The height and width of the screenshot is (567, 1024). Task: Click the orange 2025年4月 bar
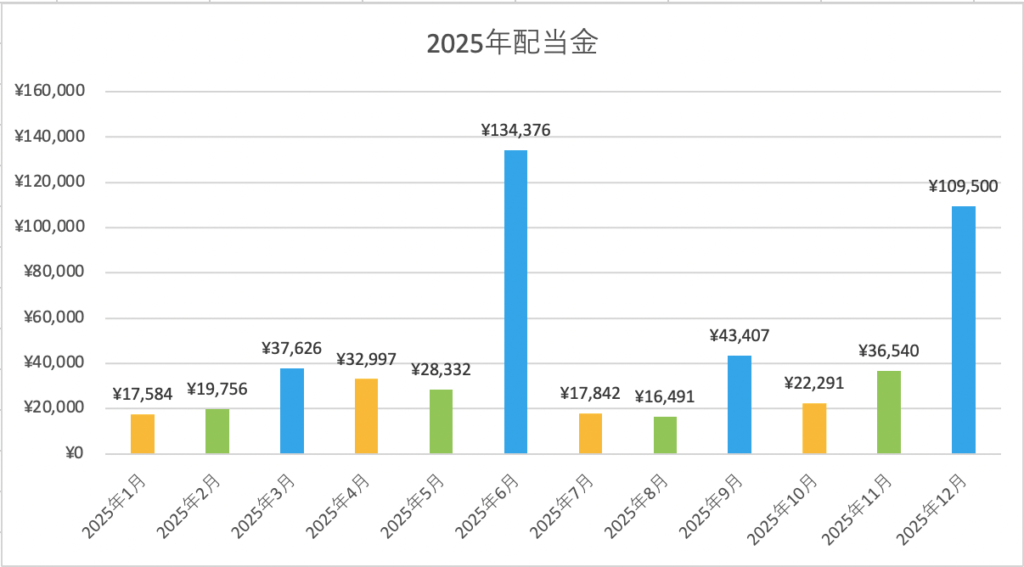coord(366,416)
